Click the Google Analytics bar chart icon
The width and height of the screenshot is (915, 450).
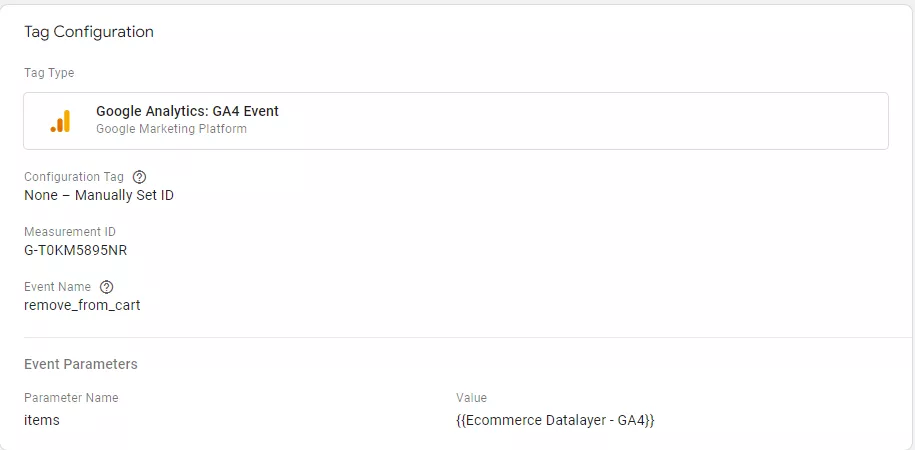coord(60,121)
